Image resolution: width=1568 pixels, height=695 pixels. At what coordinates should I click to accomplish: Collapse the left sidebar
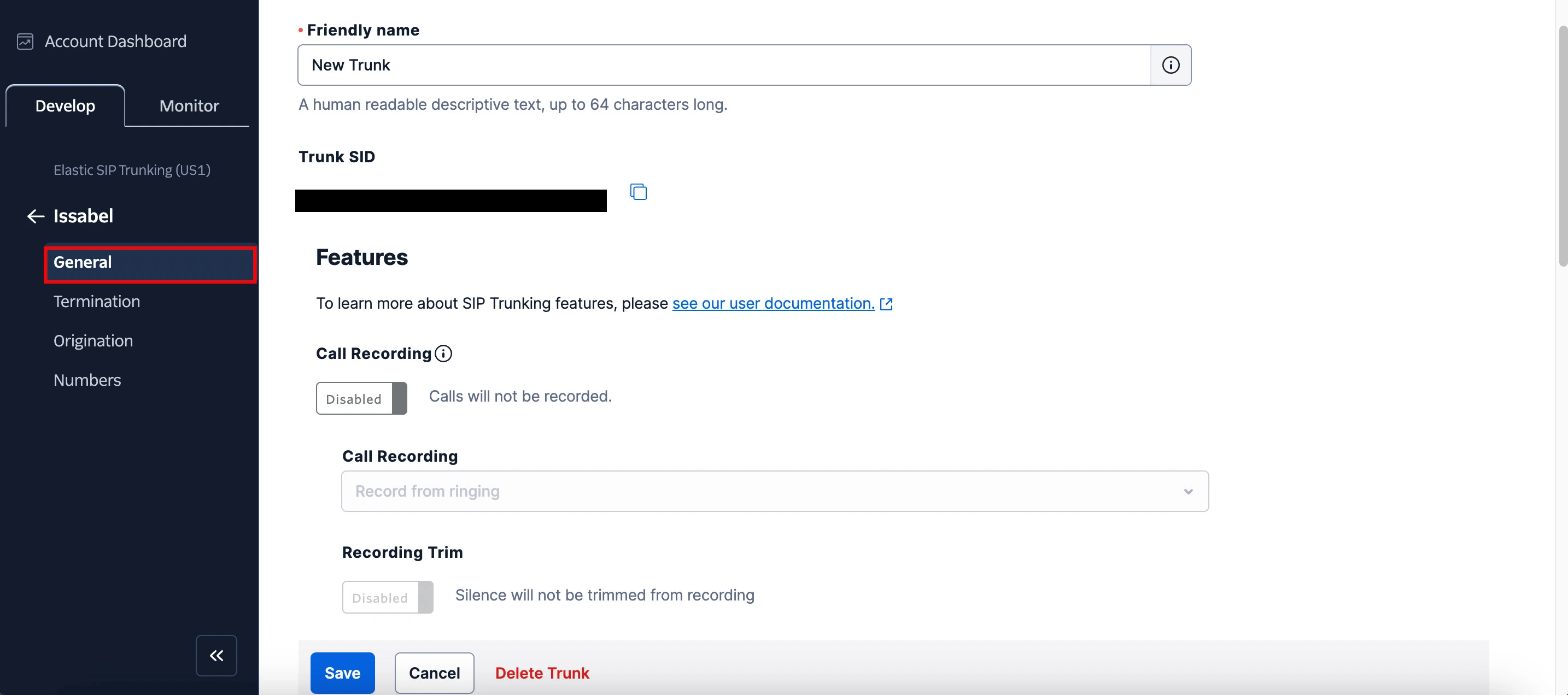click(x=216, y=656)
